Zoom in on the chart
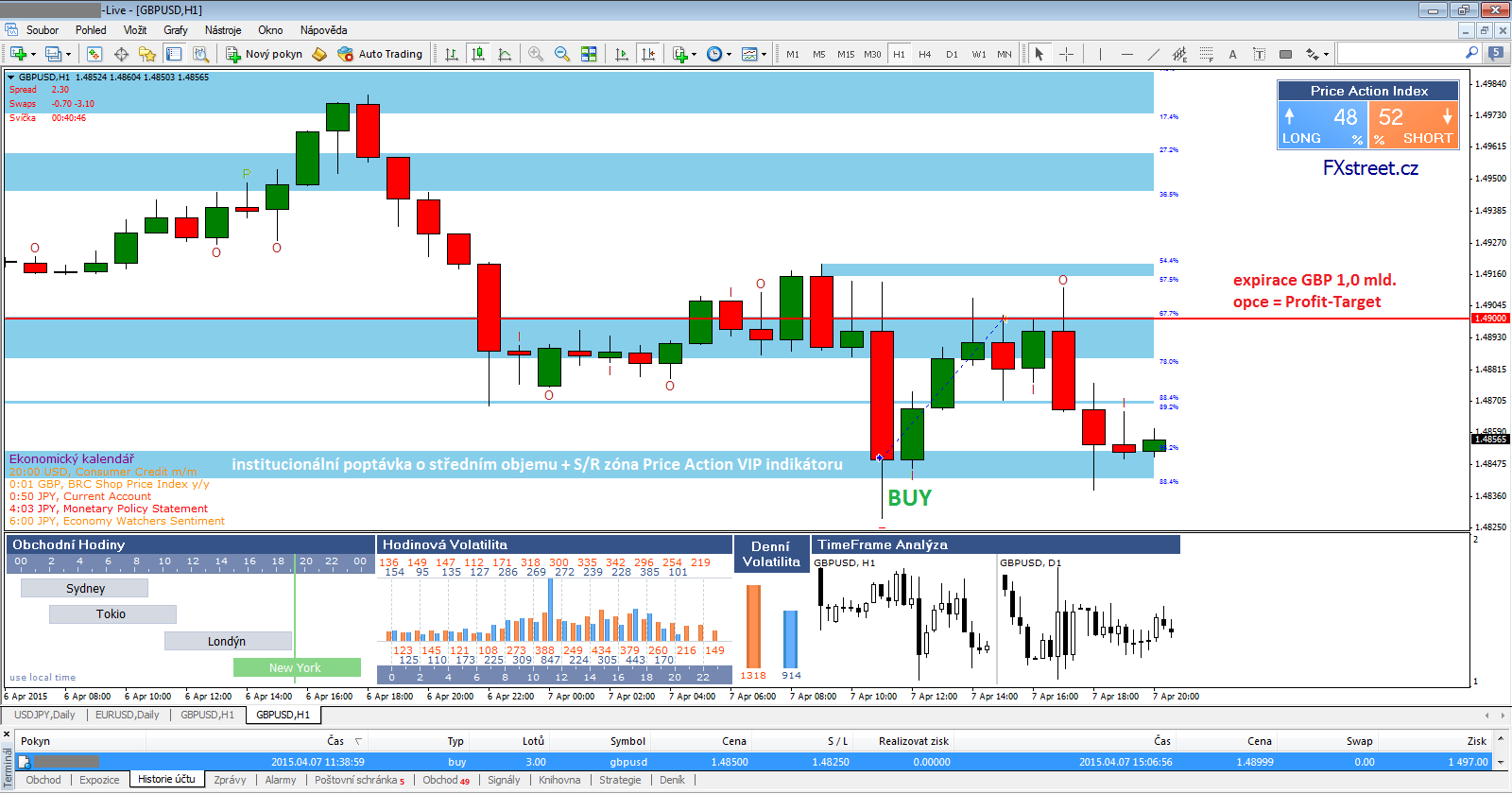 tap(536, 54)
